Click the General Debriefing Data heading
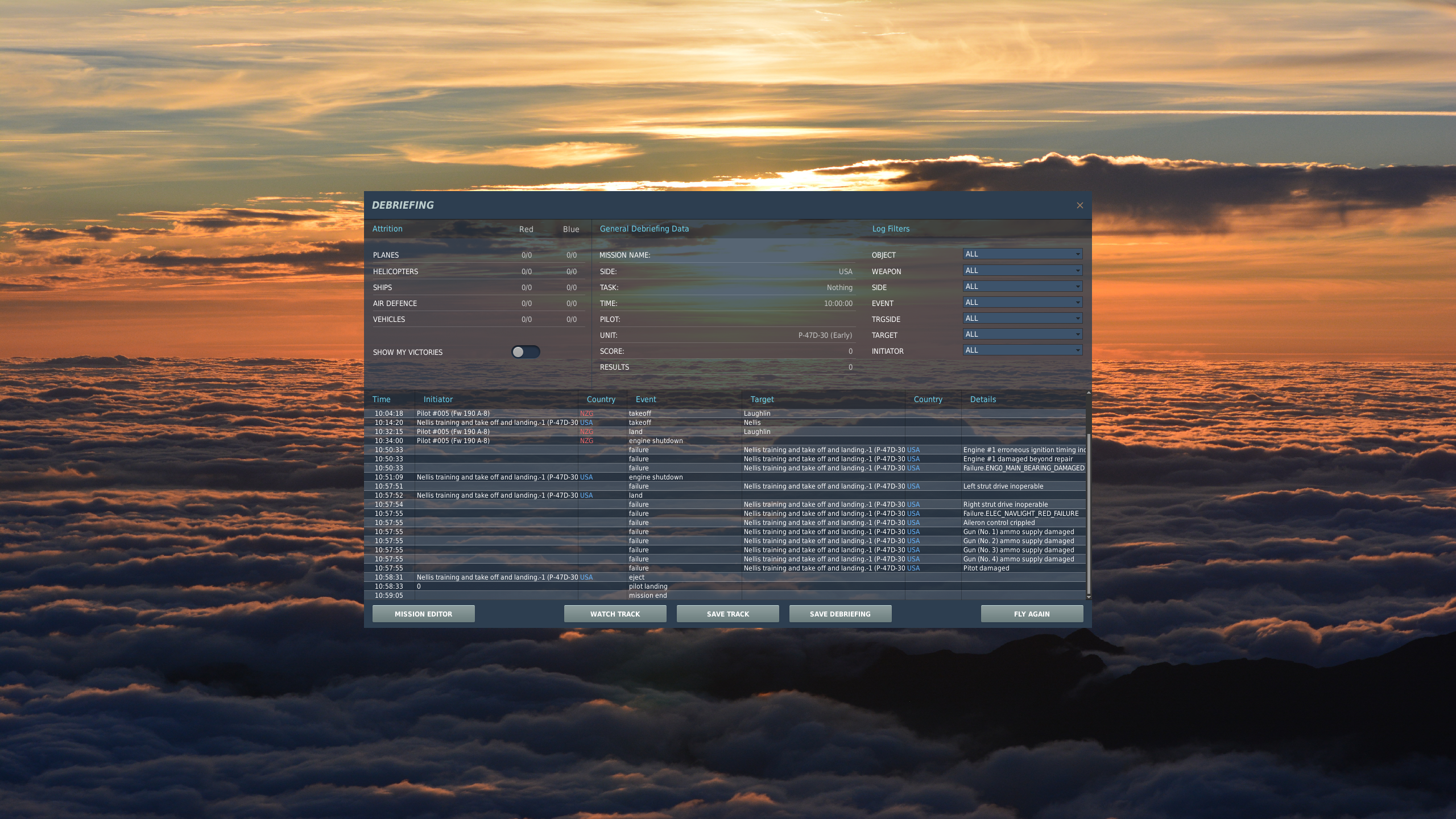This screenshot has height=819, width=1456. pyautogui.click(x=644, y=229)
